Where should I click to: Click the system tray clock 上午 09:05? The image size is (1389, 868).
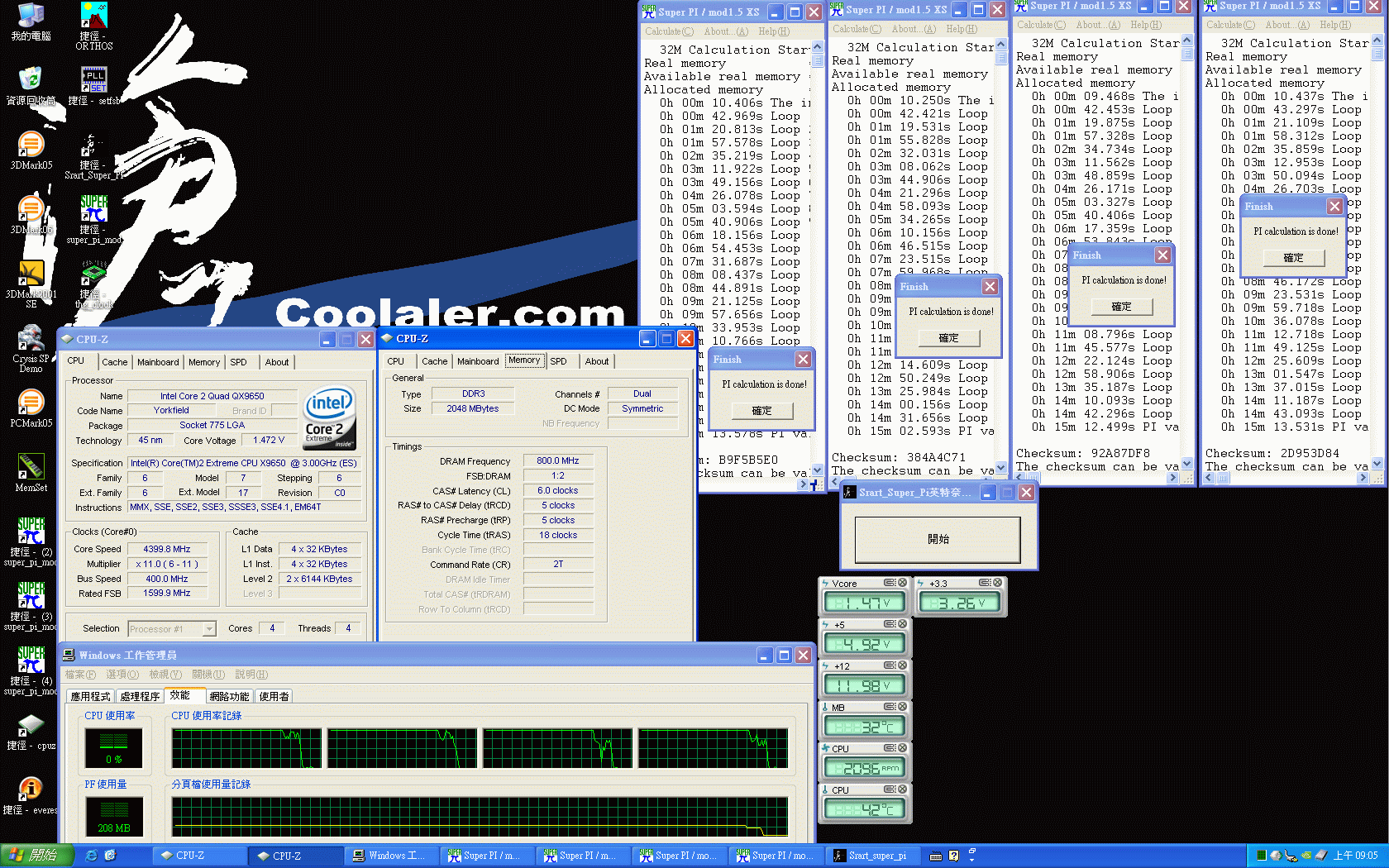tap(1355, 856)
